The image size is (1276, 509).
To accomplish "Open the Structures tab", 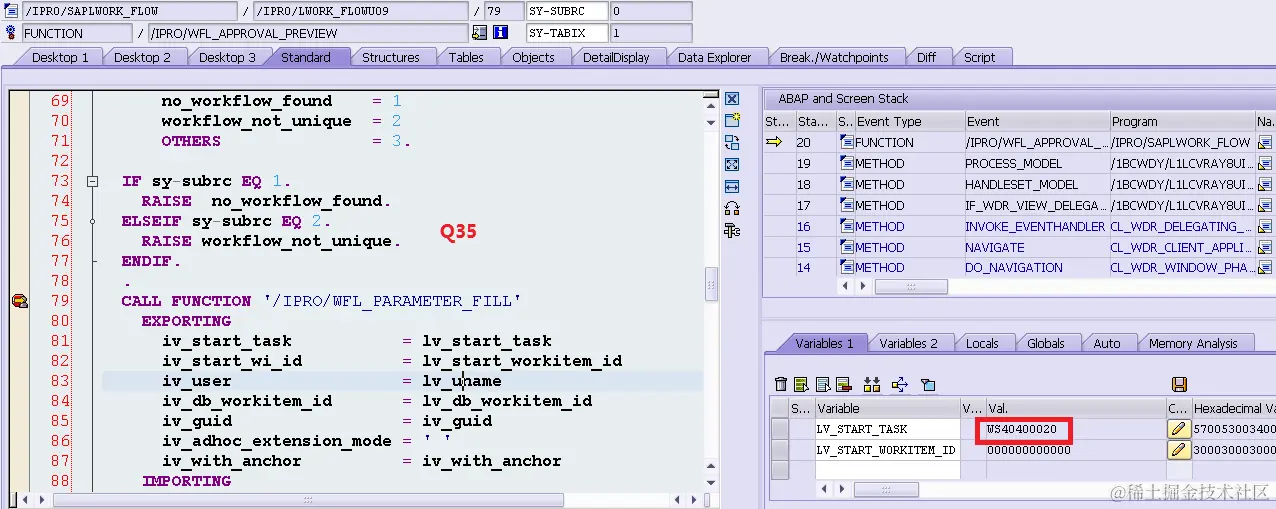I will coord(391,57).
